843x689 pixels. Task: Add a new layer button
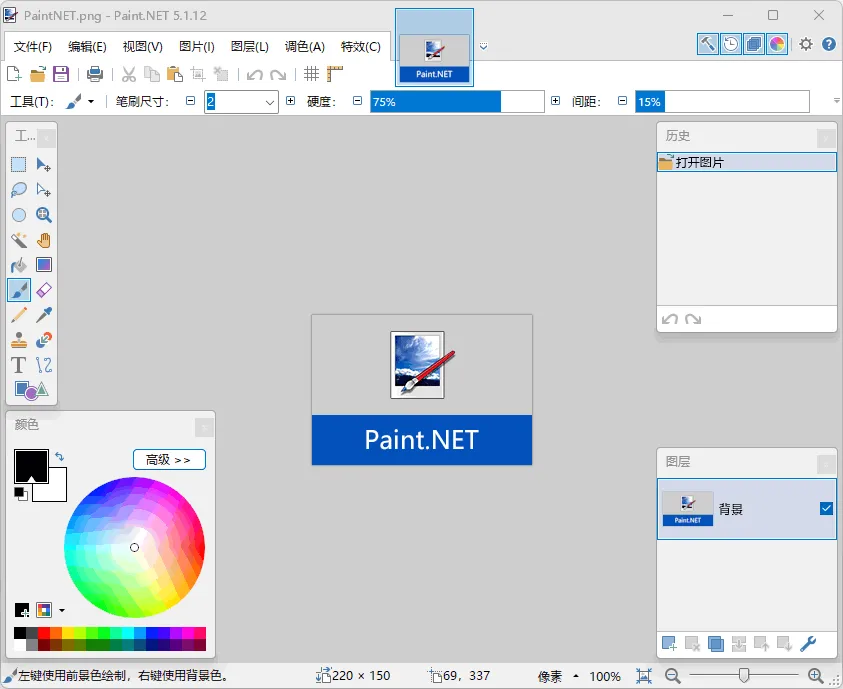pos(669,643)
